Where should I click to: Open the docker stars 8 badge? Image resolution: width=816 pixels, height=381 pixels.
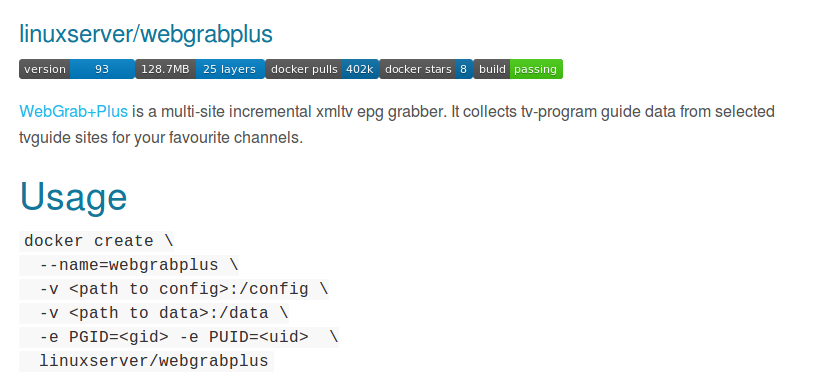click(426, 69)
